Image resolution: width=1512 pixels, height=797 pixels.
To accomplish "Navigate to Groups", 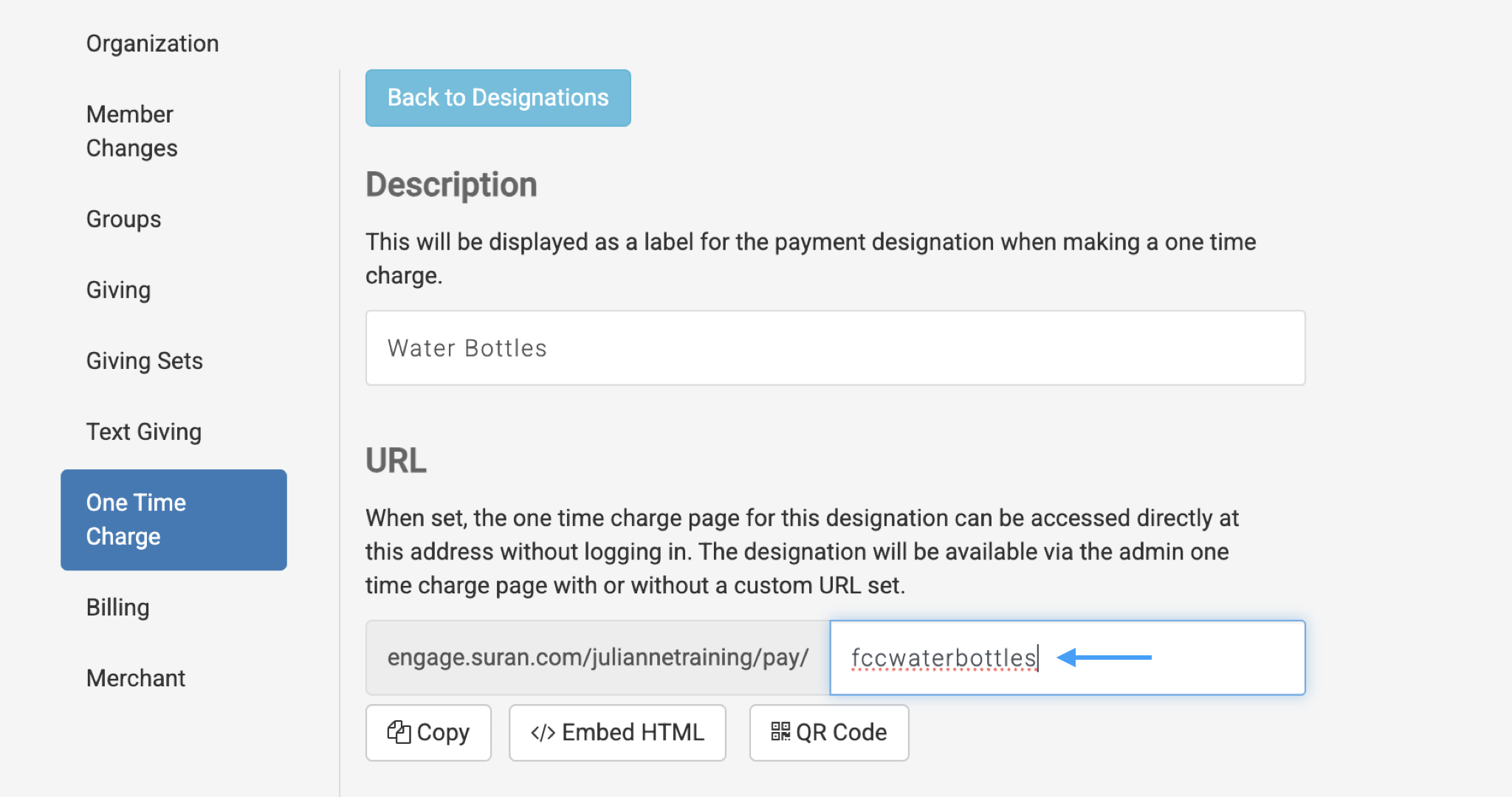I will click(123, 218).
